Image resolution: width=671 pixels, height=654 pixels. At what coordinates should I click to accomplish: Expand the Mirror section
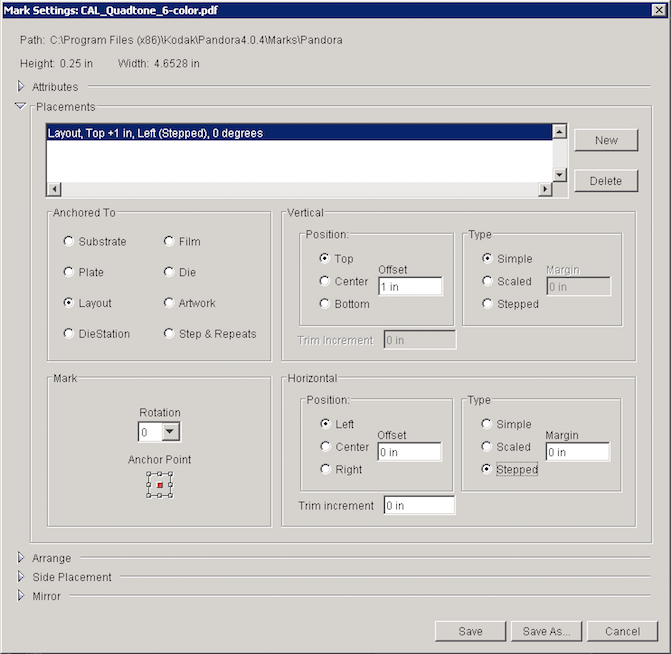click(x=21, y=596)
